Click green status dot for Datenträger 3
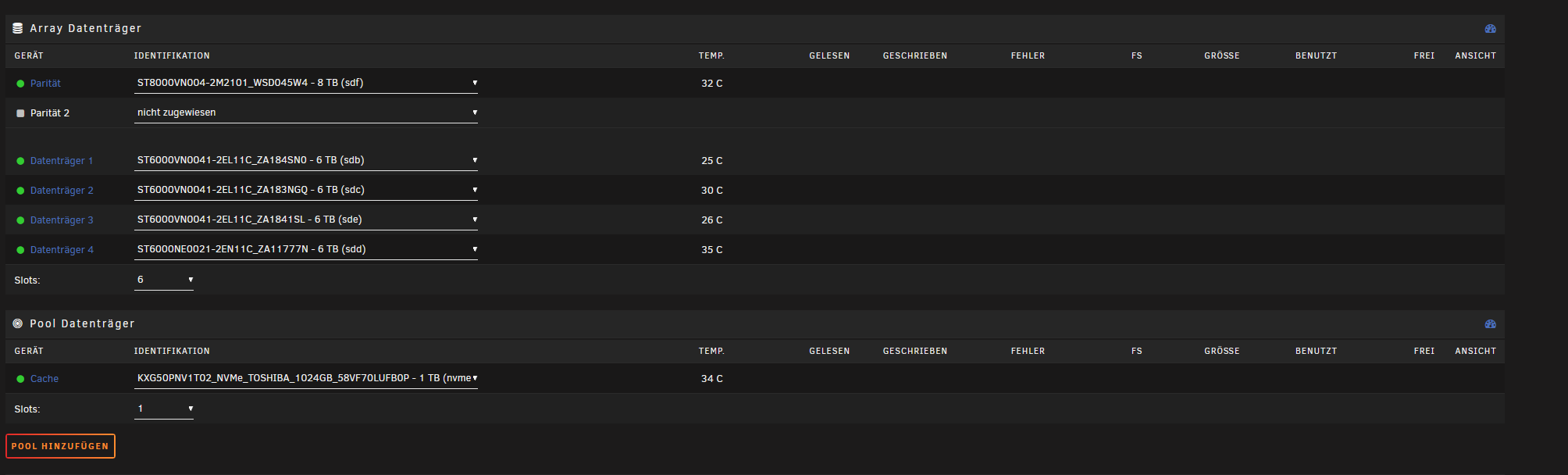 coord(20,220)
